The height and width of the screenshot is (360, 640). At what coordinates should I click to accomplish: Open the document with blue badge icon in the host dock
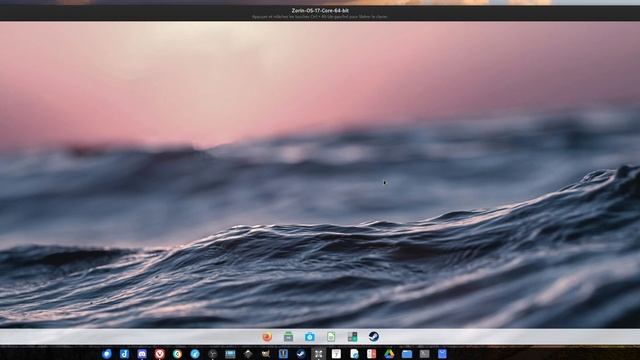tap(354, 354)
